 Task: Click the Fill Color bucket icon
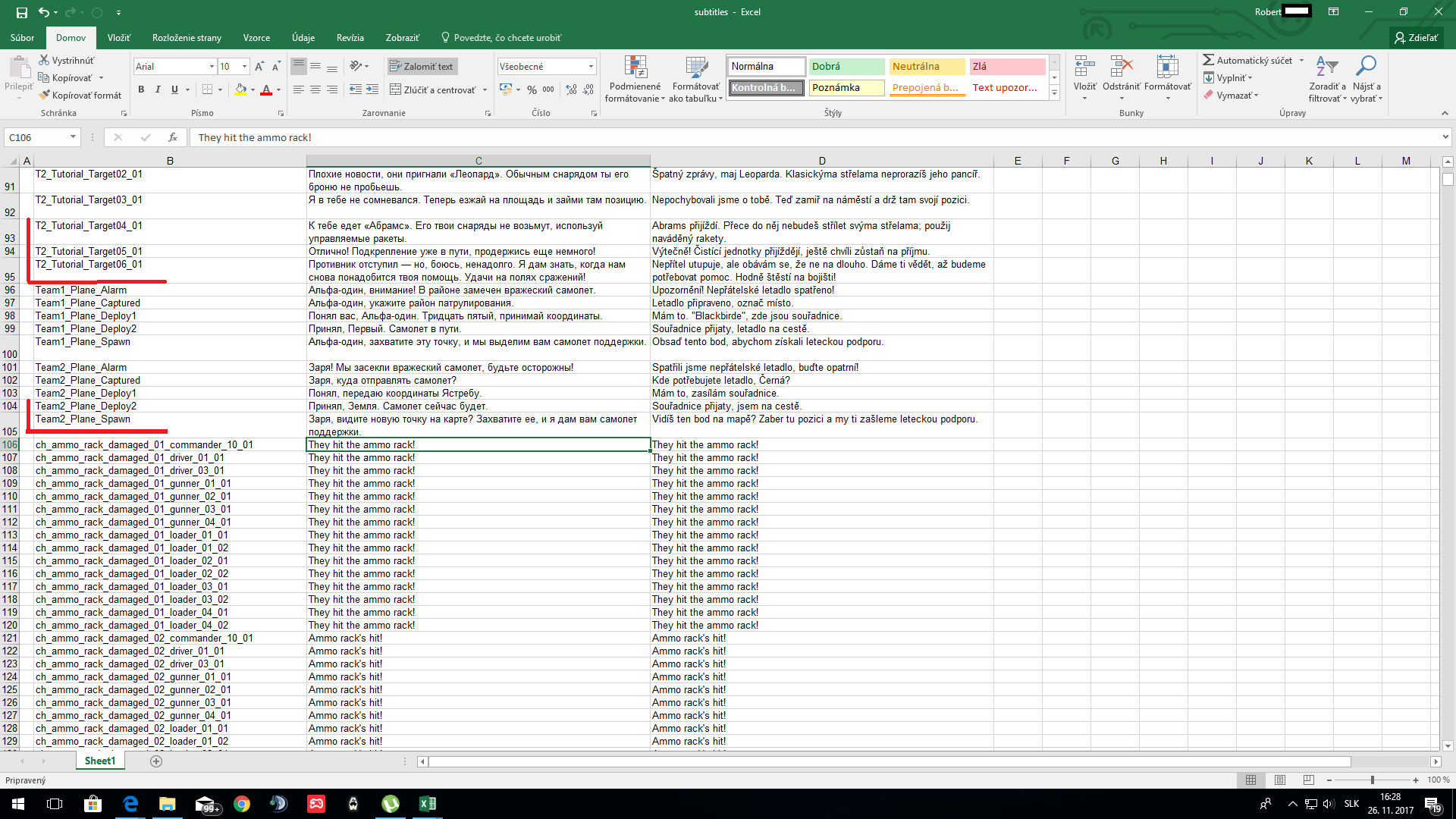(x=240, y=89)
